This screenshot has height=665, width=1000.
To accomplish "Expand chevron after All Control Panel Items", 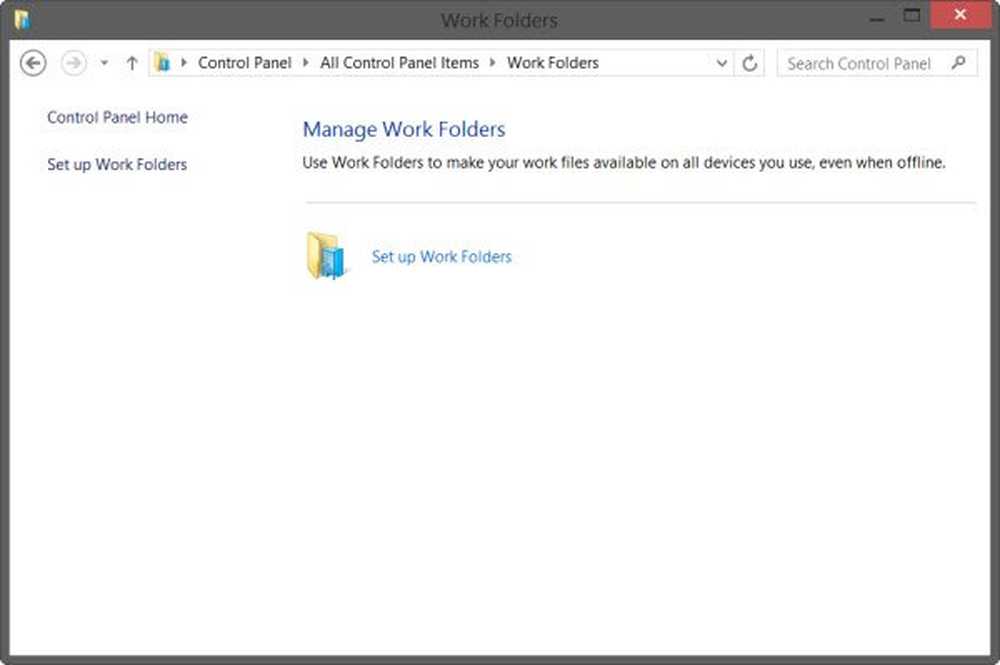I will [492, 62].
